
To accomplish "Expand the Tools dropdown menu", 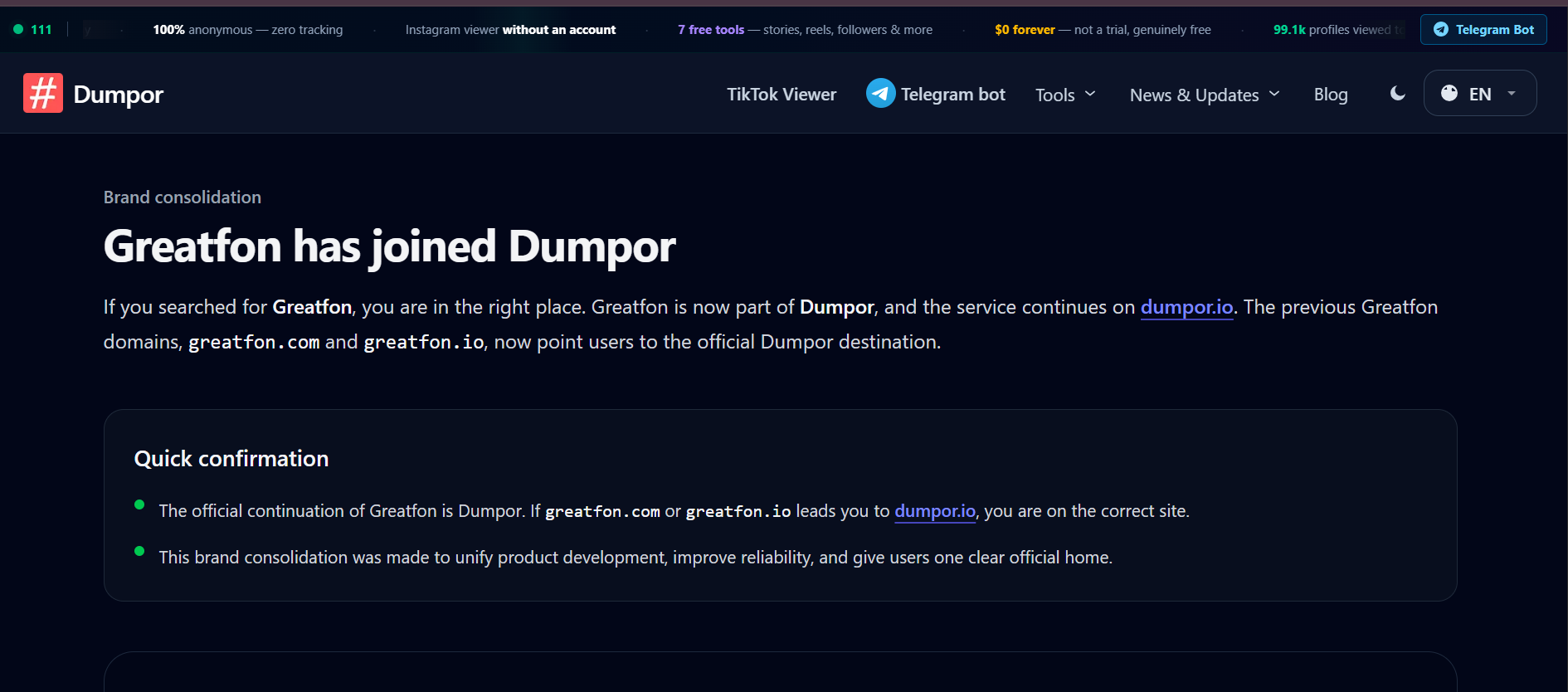I will tap(1065, 95).
